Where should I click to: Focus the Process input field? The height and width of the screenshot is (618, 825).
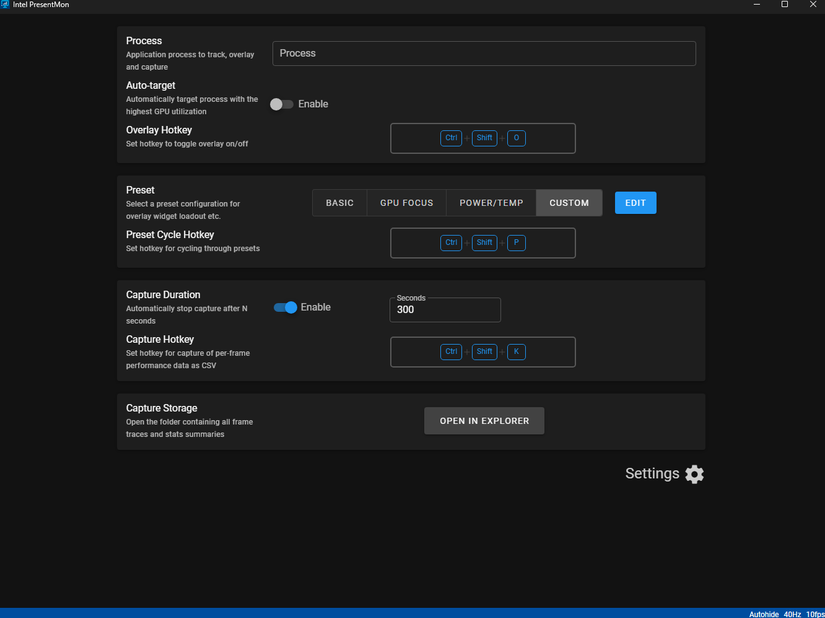click(484, 54)
